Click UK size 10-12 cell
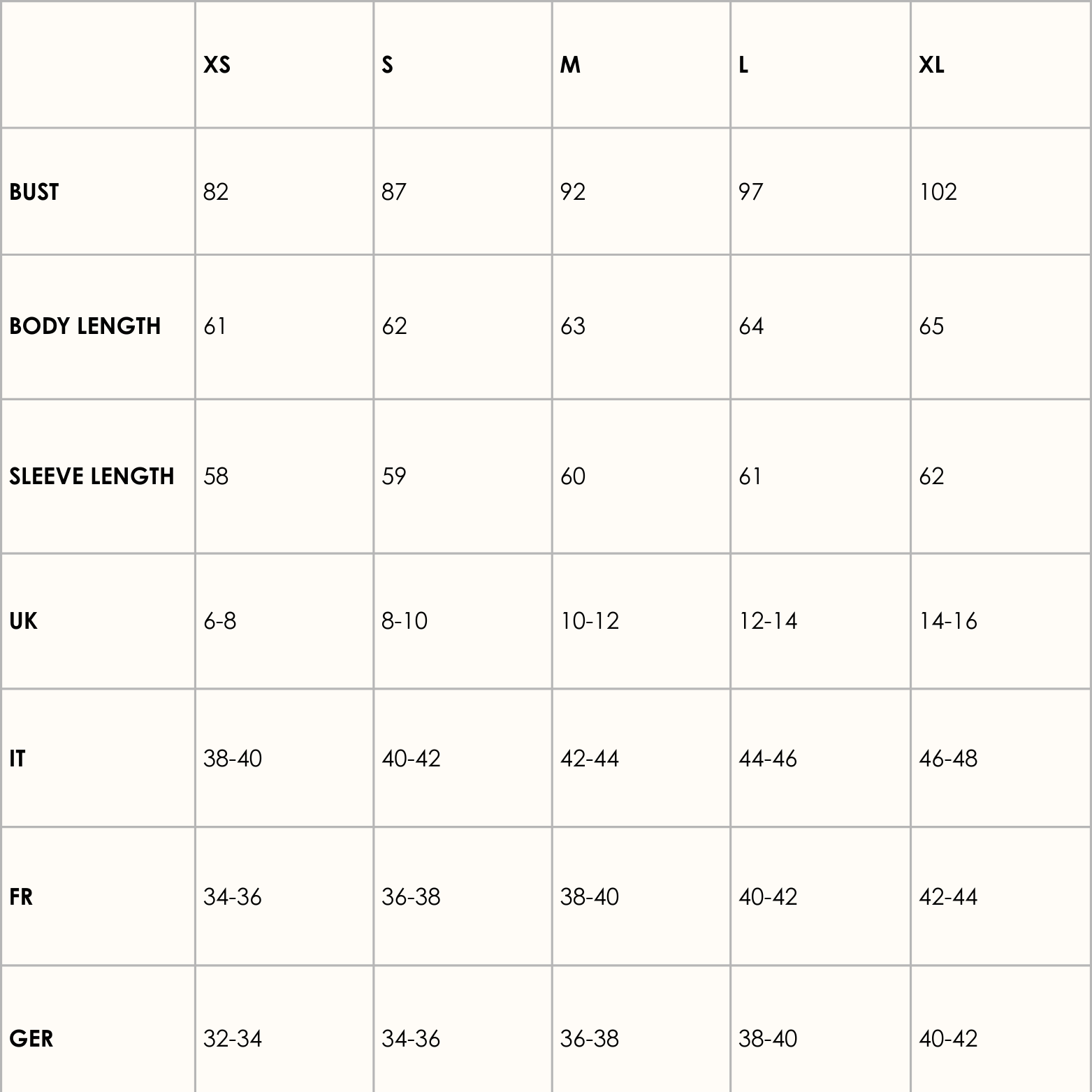 (590, 621)
